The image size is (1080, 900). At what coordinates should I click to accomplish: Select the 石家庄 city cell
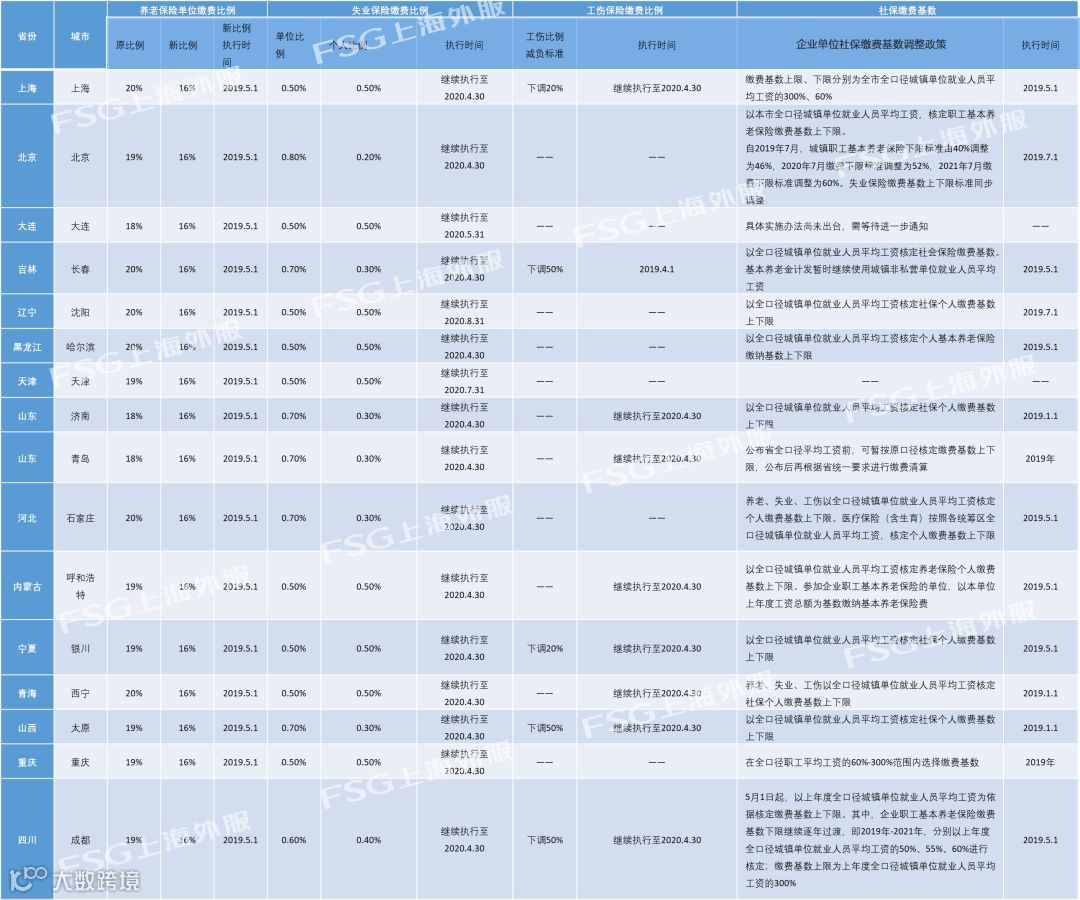click(x=80, y=518)
